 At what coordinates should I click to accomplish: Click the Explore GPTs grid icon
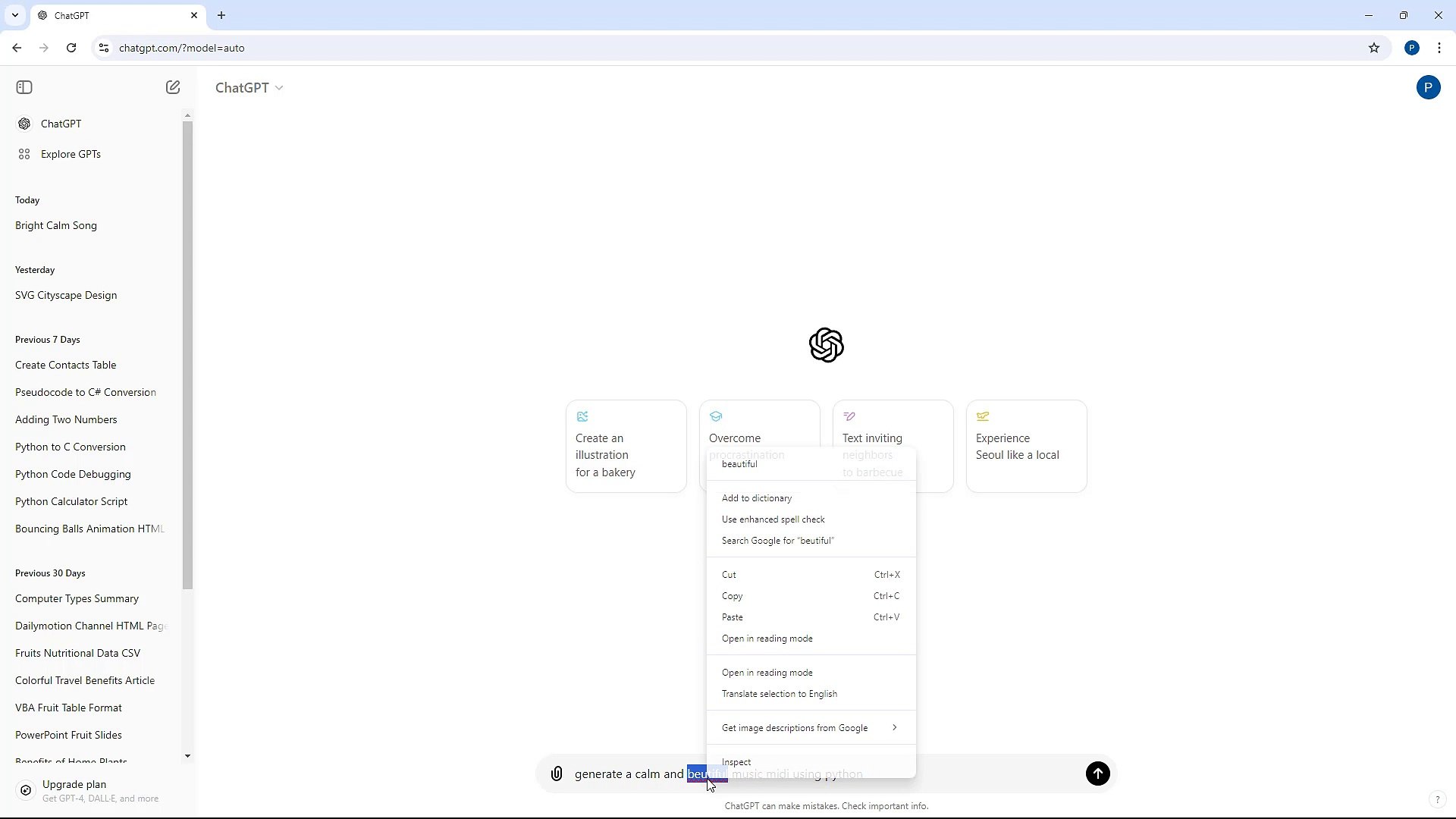click(24, 154)
